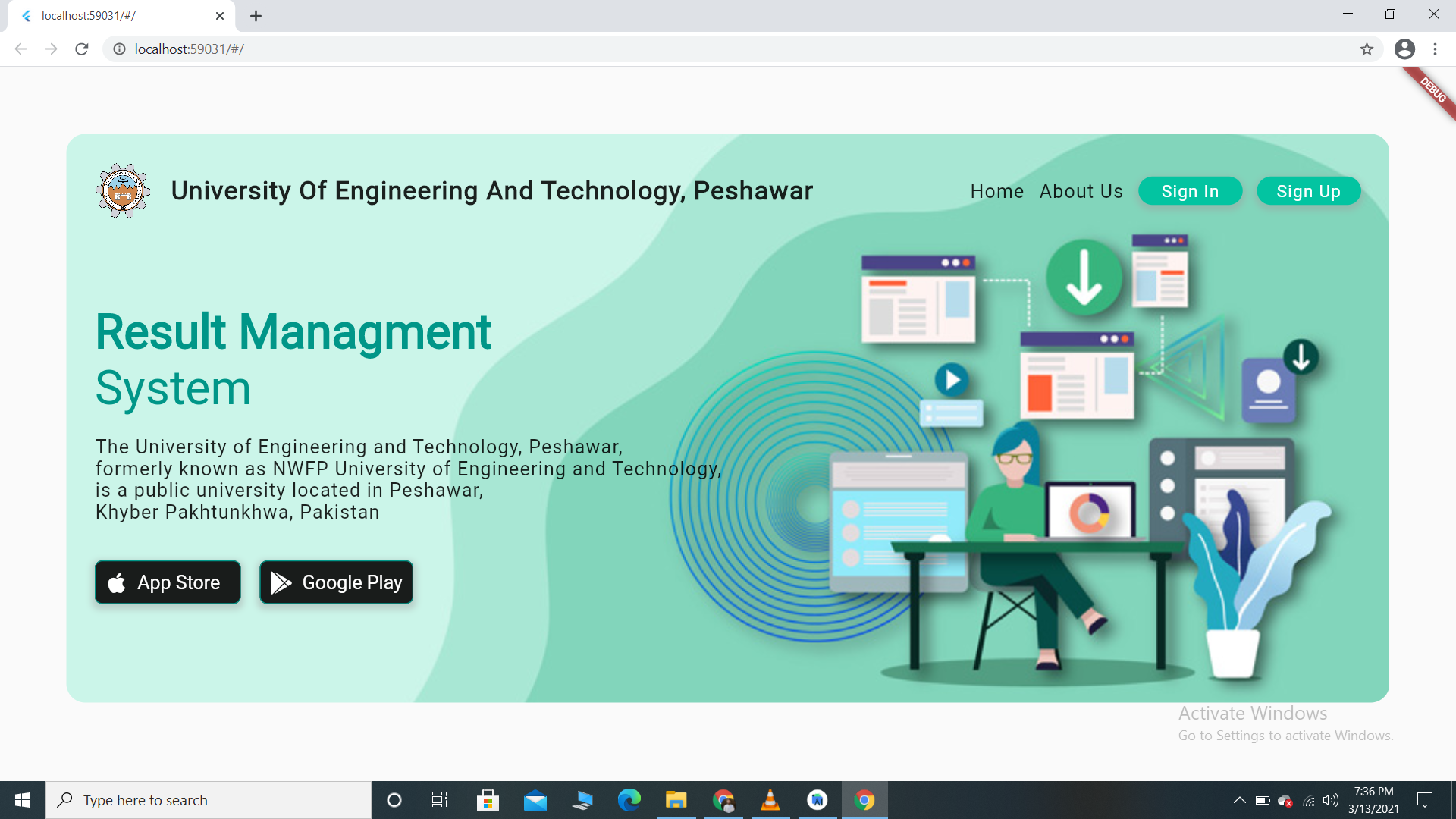Open the Home navigation link
The width and height of the screenshot is (1456, 819).
pos(996,191)
